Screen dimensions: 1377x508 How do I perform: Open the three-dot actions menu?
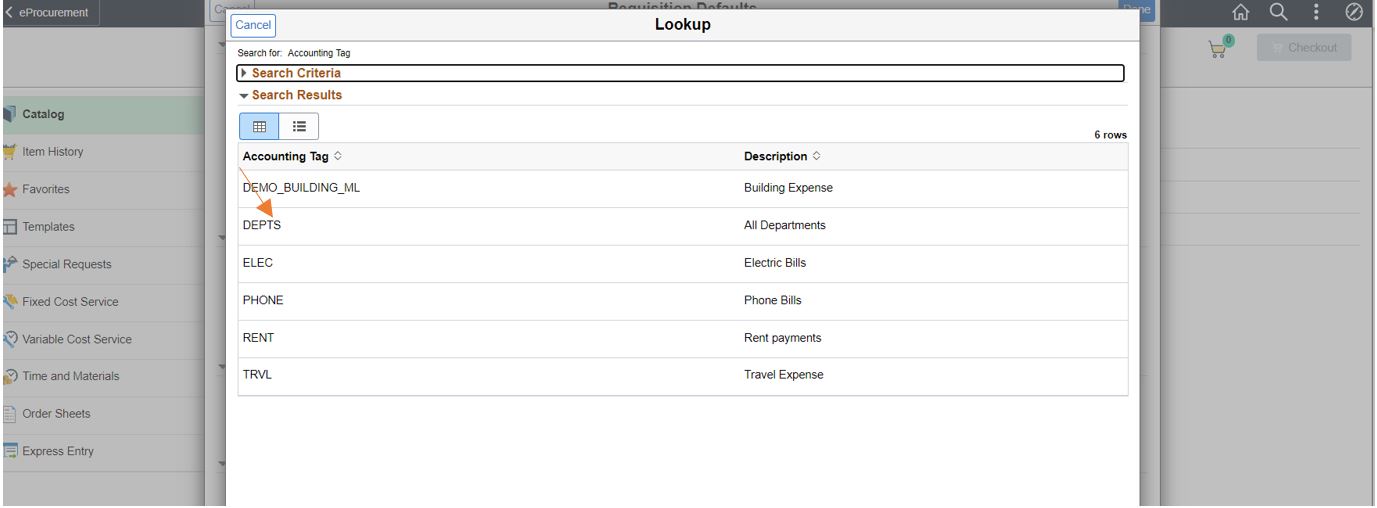[1317, 12]
